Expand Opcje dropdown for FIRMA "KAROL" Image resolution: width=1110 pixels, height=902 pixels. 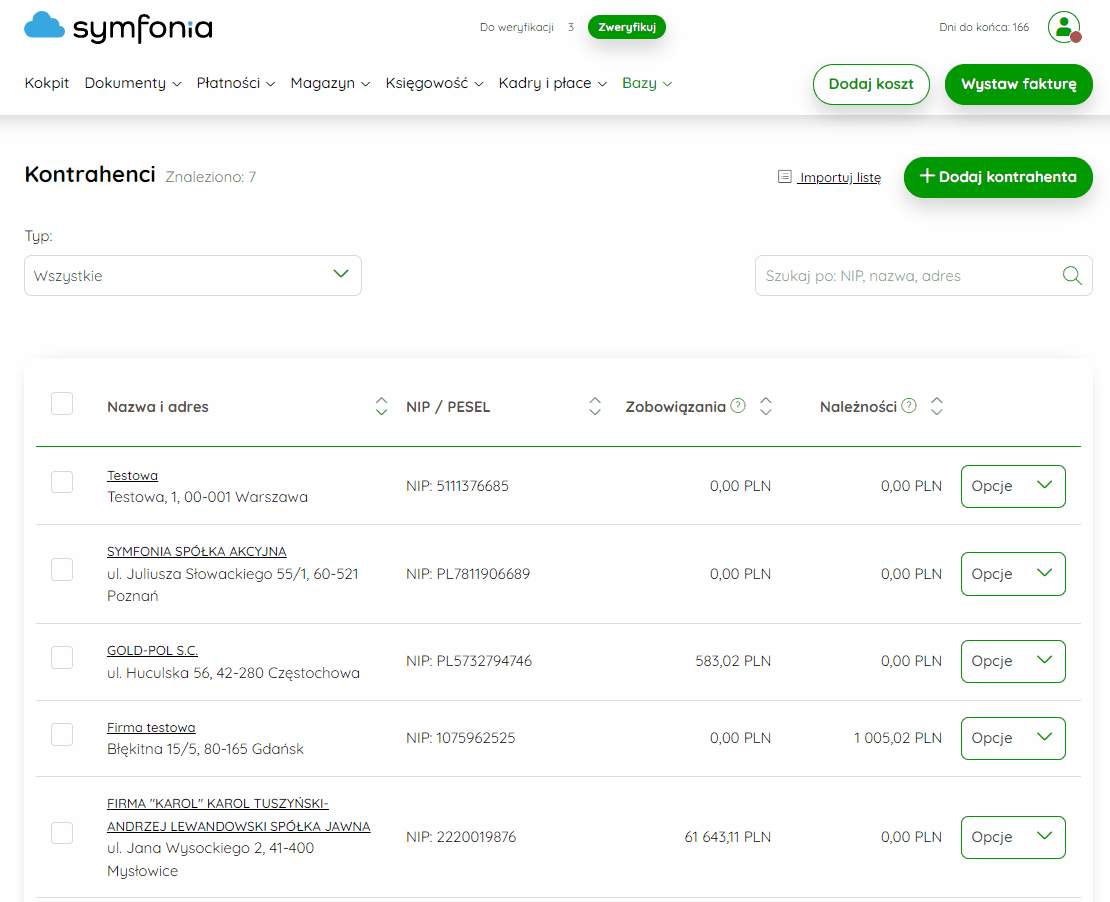[x=1013, y=838]
